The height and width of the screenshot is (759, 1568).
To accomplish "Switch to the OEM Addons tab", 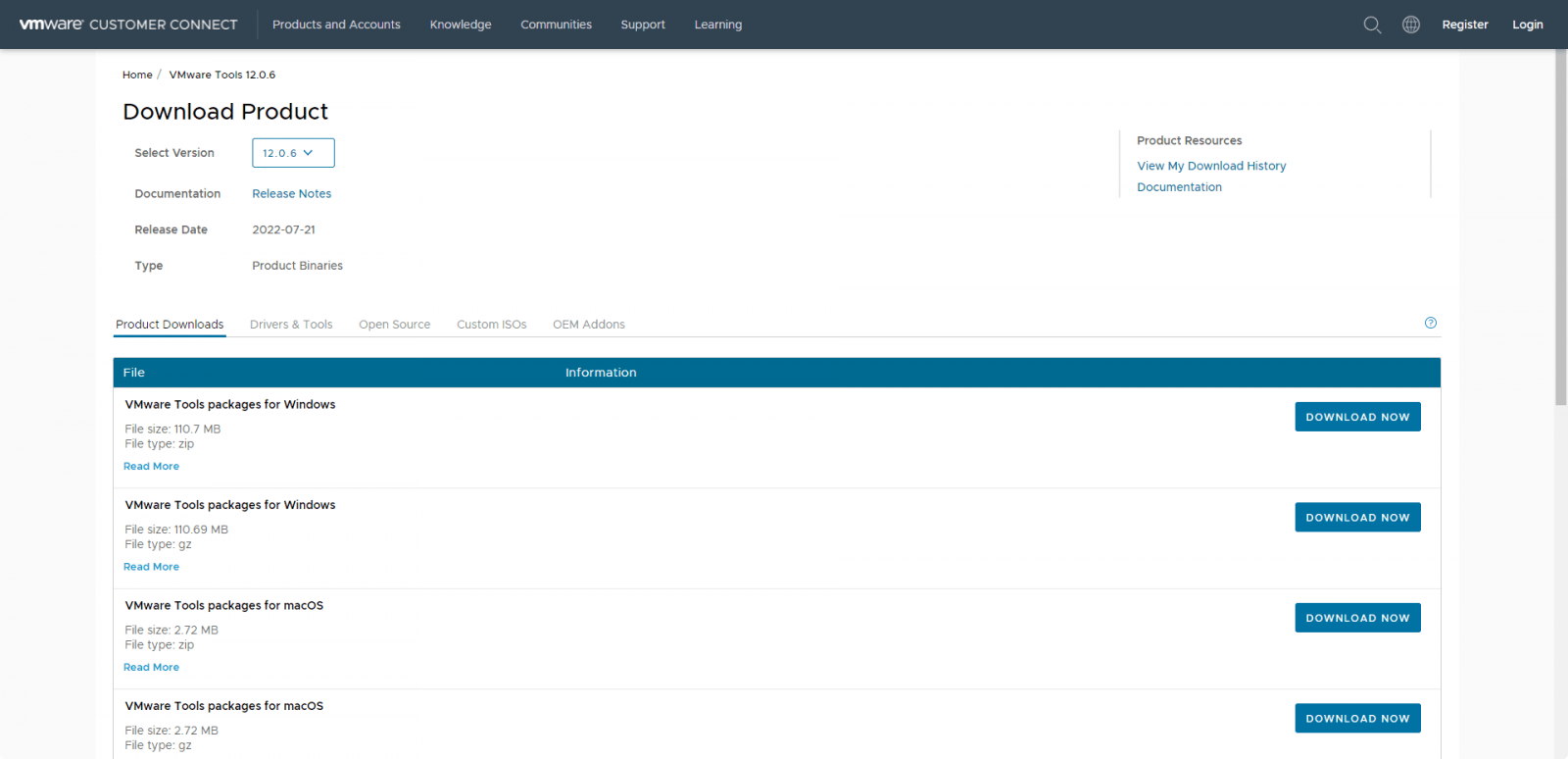I will coord(589,325).
